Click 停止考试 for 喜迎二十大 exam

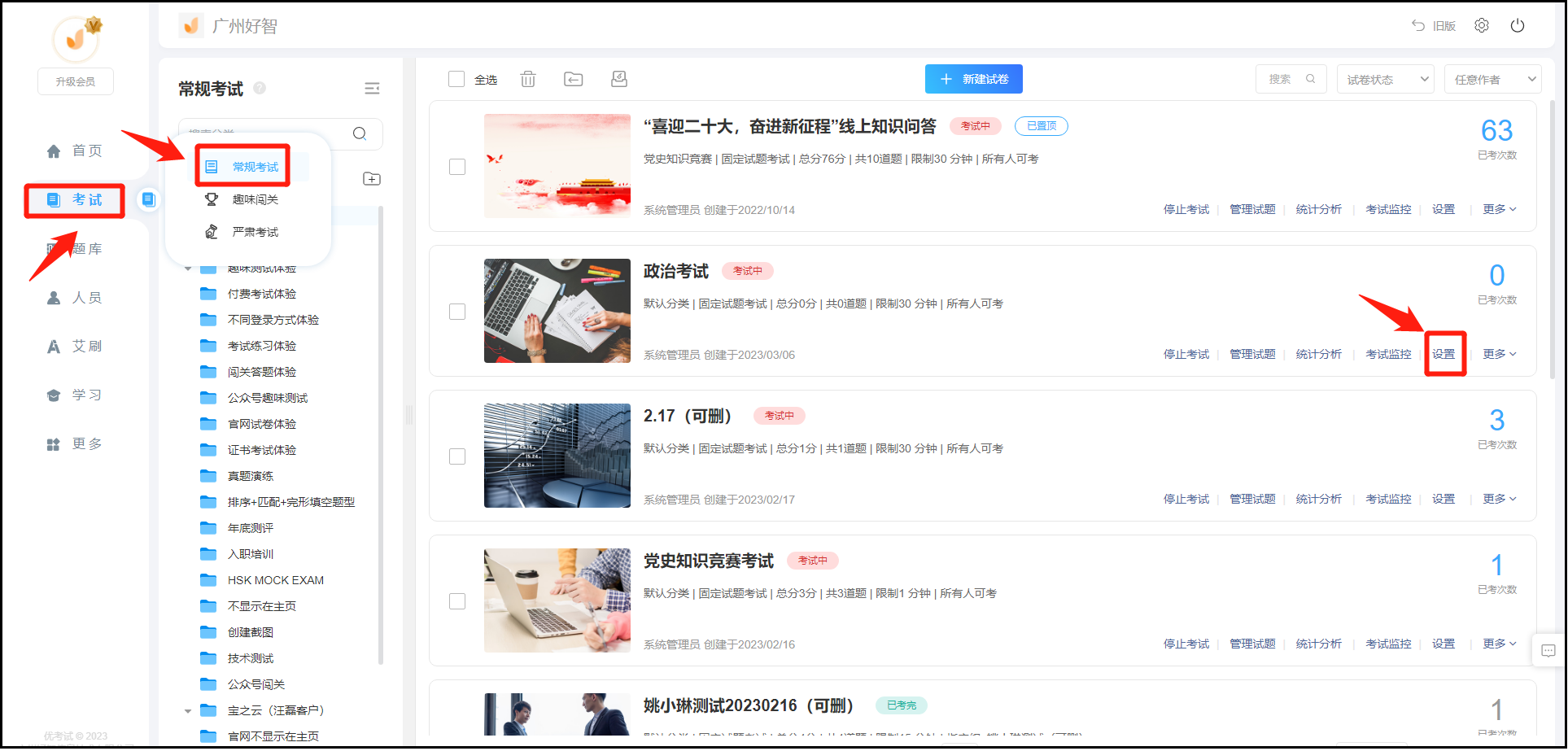[1186, 209]
